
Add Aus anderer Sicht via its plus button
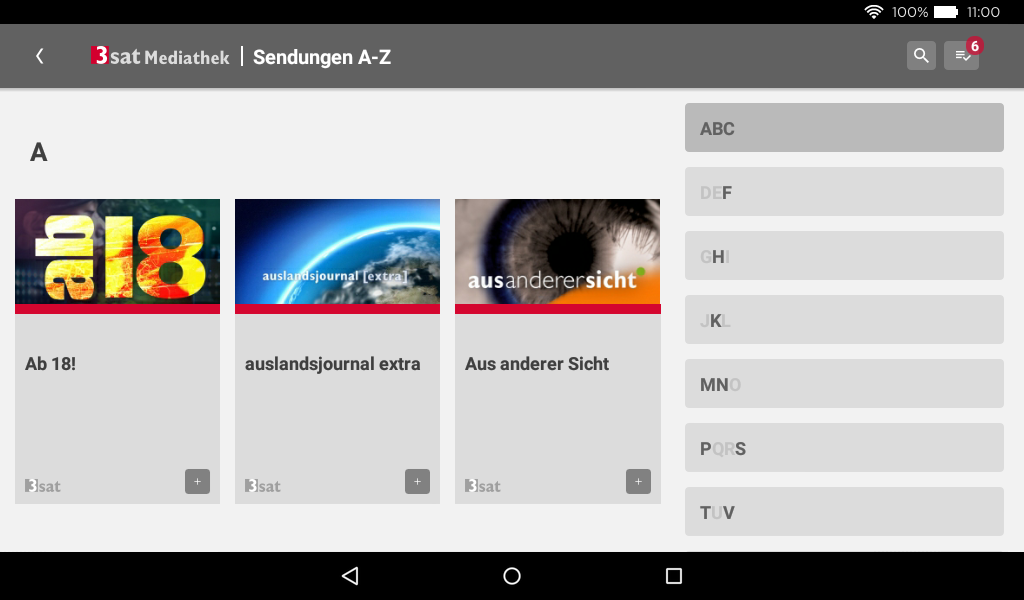coord(637,481)
